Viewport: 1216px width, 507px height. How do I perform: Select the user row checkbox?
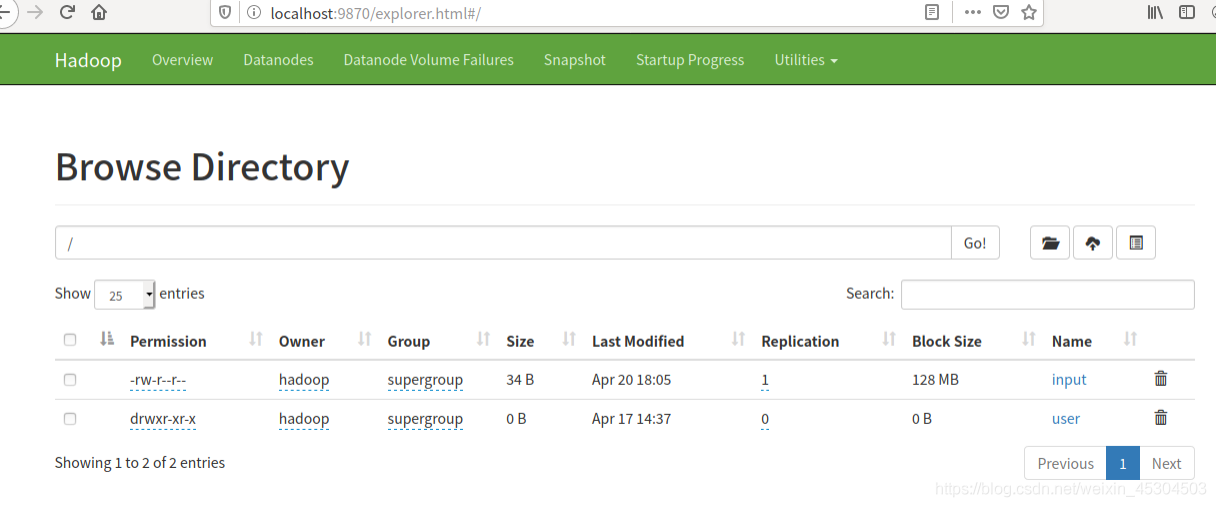point(70,419)
